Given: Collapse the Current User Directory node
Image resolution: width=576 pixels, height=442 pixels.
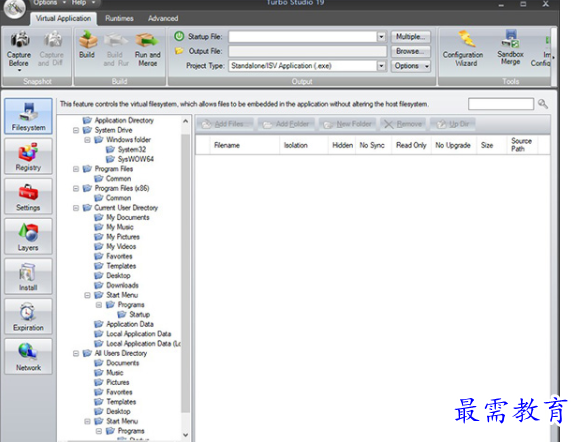Looking at the screenshot, I should (x=76, y=208).
